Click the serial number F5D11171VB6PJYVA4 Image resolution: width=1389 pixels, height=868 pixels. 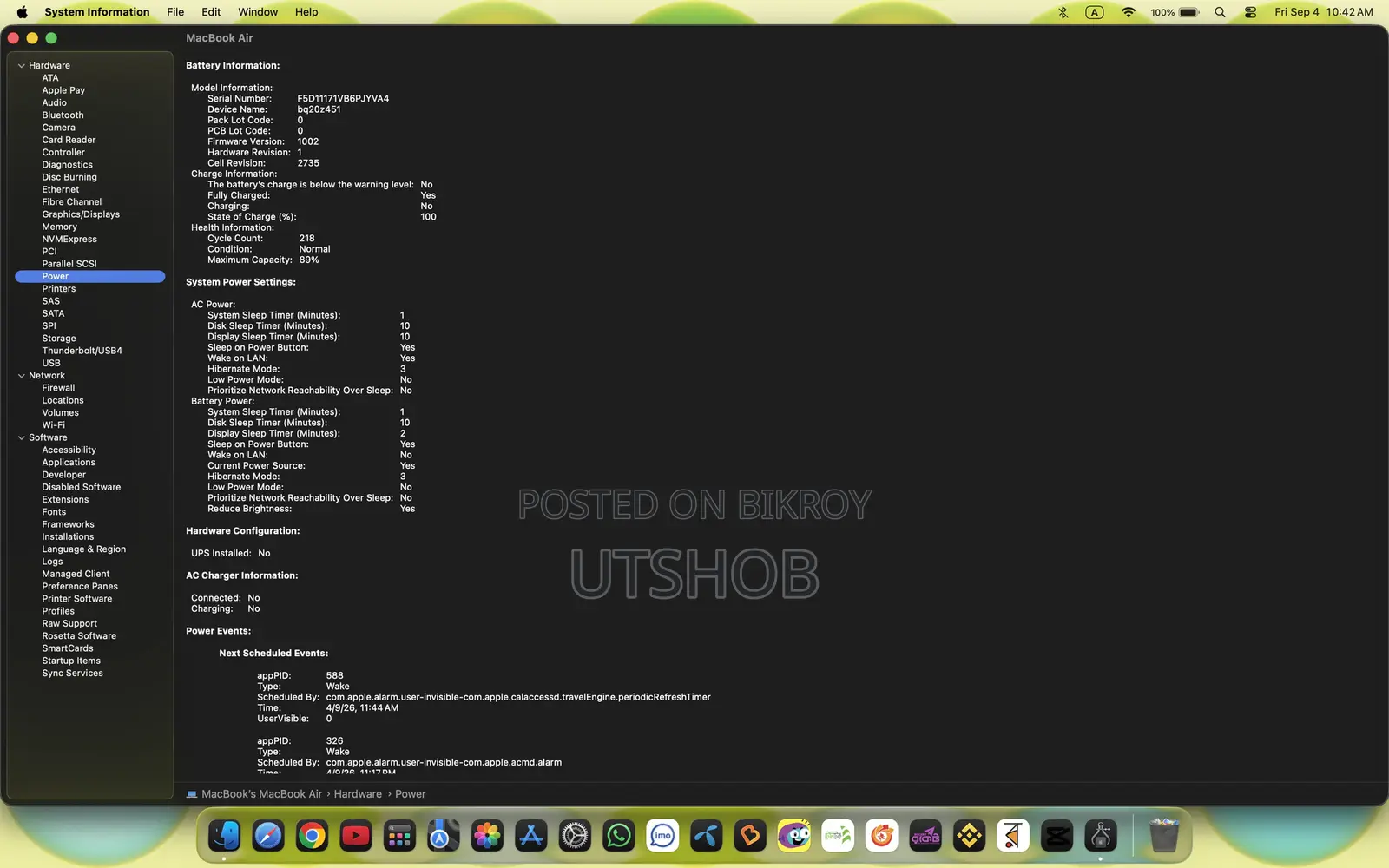pyautogui.click(x=343, y=99)
